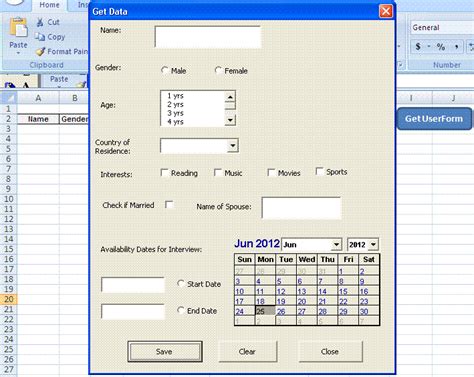Viewport: 474px width, 377px height.
Task: Click the Gender cell in row 2
Action: coord(74,119)
